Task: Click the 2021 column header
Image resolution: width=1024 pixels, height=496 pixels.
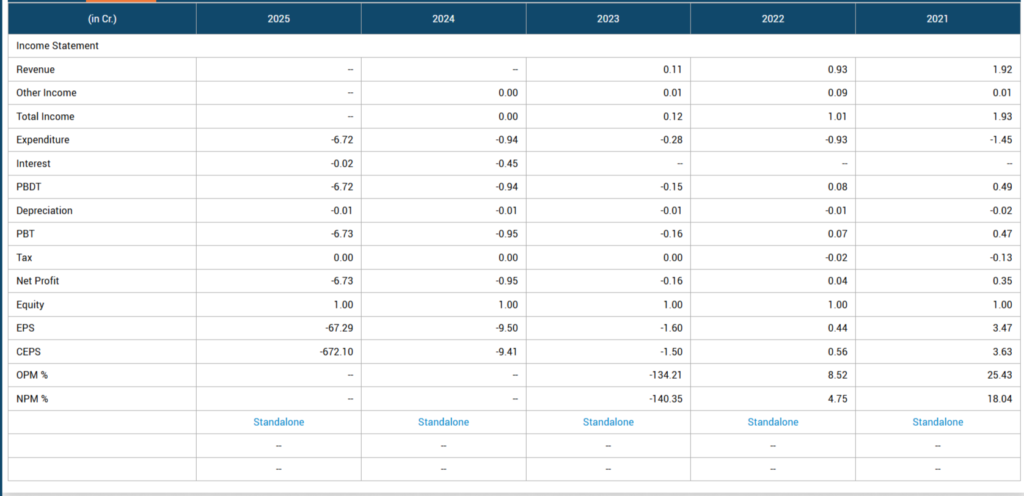Action: pyautogui.click(x=938, y=18)
